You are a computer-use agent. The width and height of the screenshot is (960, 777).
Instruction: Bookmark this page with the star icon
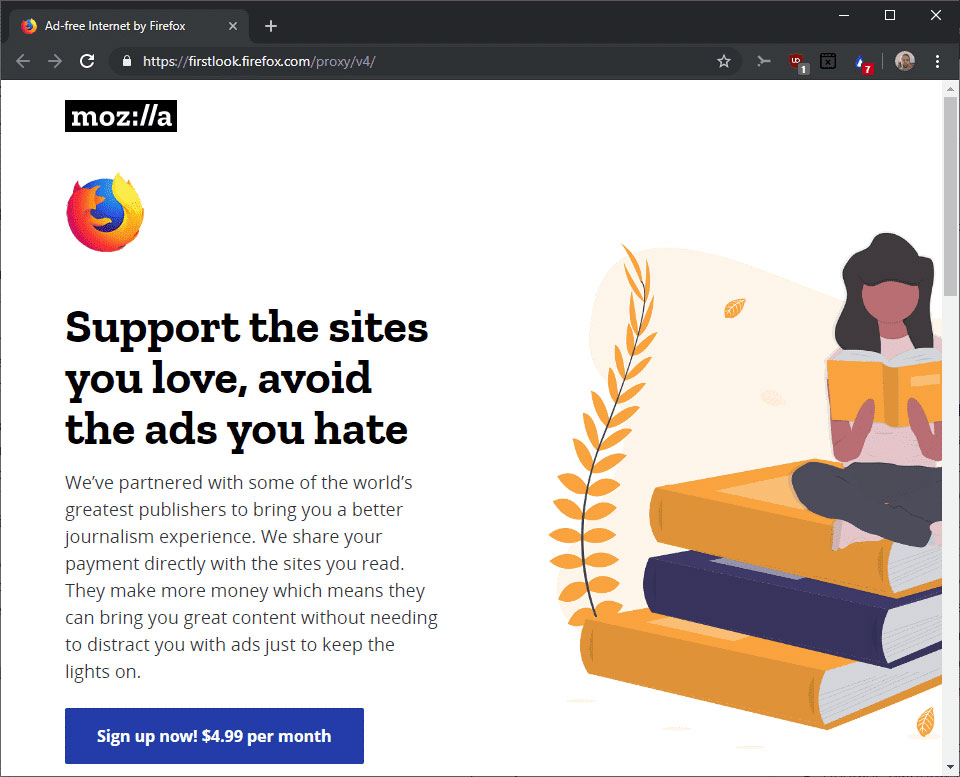click(724, 61)
